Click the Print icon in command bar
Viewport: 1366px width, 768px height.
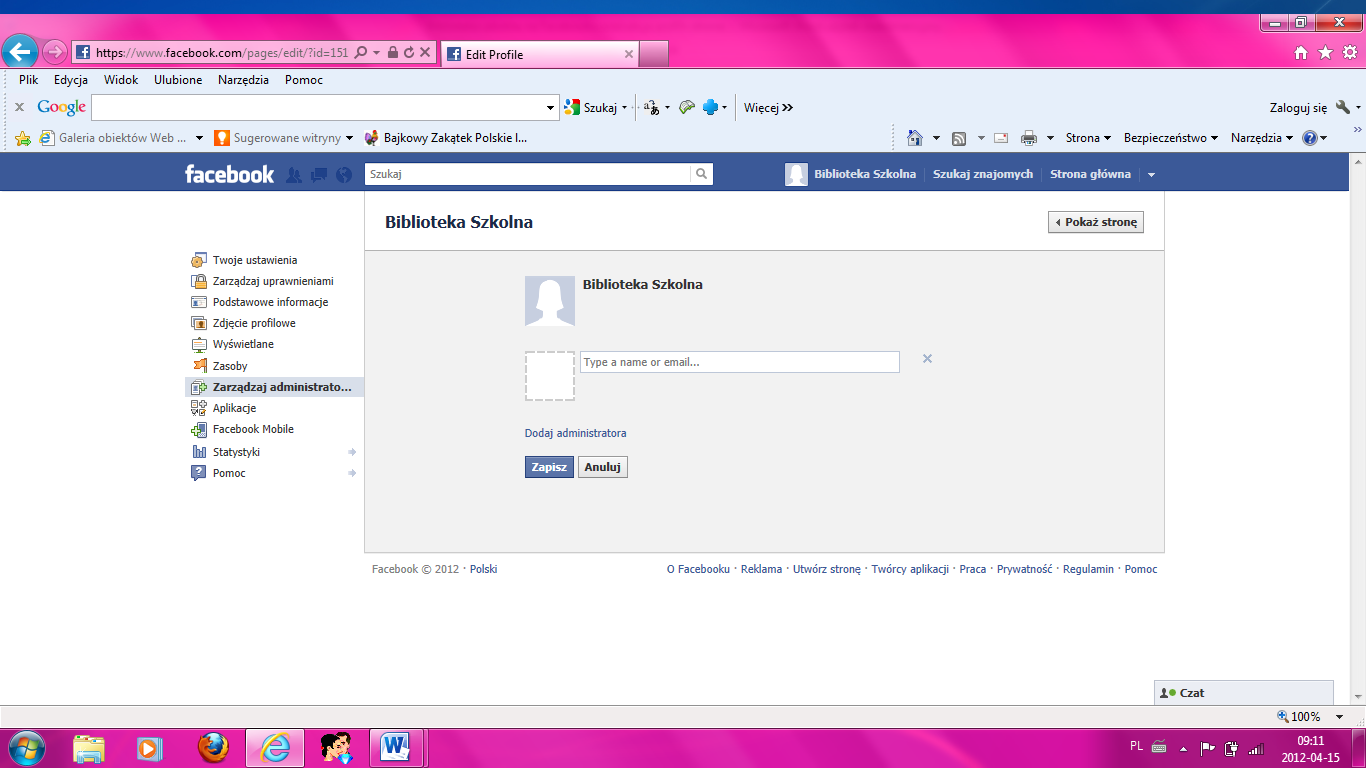pos(1029,138)
